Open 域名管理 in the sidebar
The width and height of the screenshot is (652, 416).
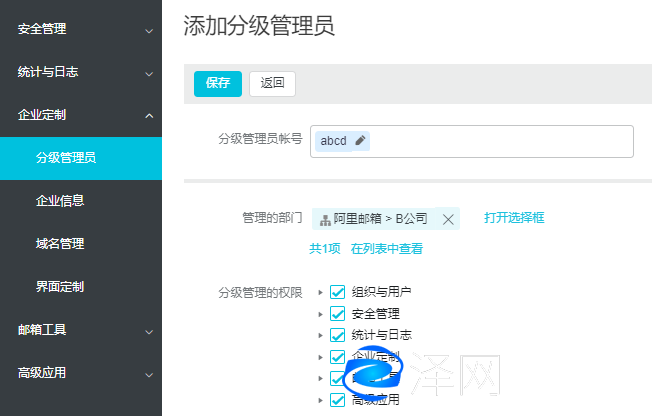(x=60, y=244)
